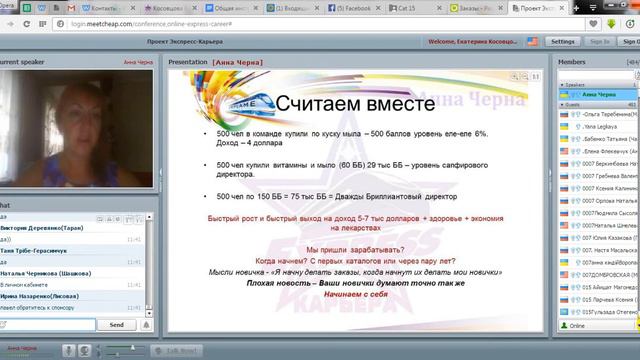The width and height of the screenshot is (640, 360).
Task: Select member Ольга Теребенина
Action: [598, 115]
